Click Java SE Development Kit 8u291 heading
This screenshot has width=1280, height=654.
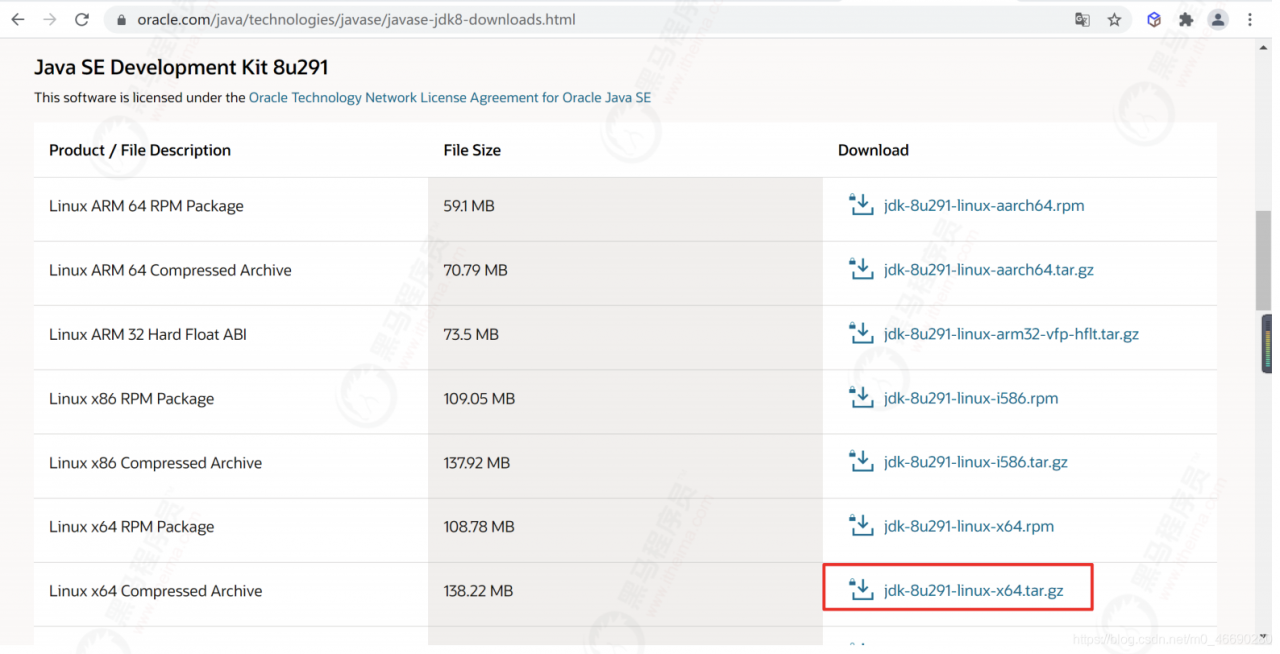pyautogui.click(x=181, y=67)
